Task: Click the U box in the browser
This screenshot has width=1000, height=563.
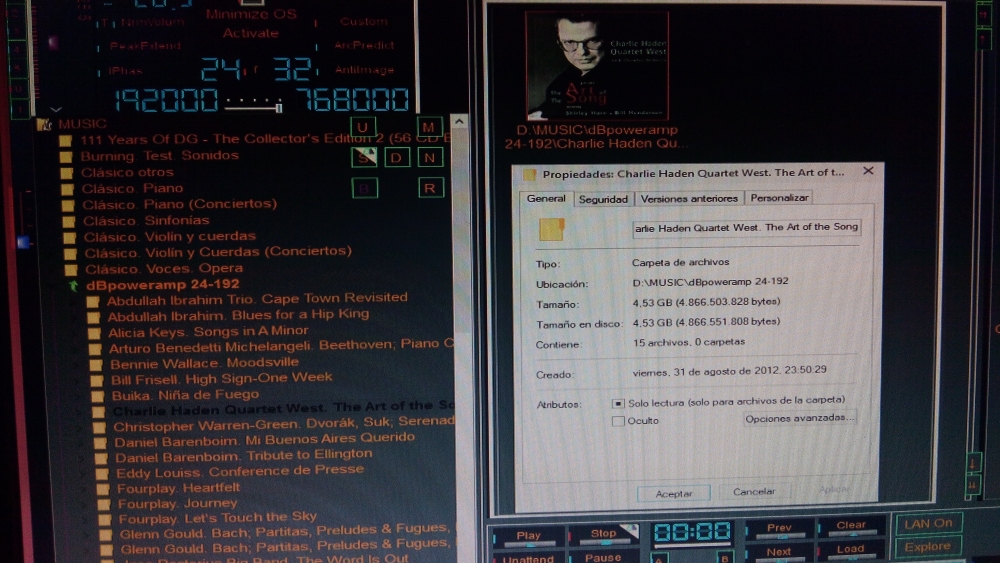Action: pyautogui.click(x=363, y=127)
